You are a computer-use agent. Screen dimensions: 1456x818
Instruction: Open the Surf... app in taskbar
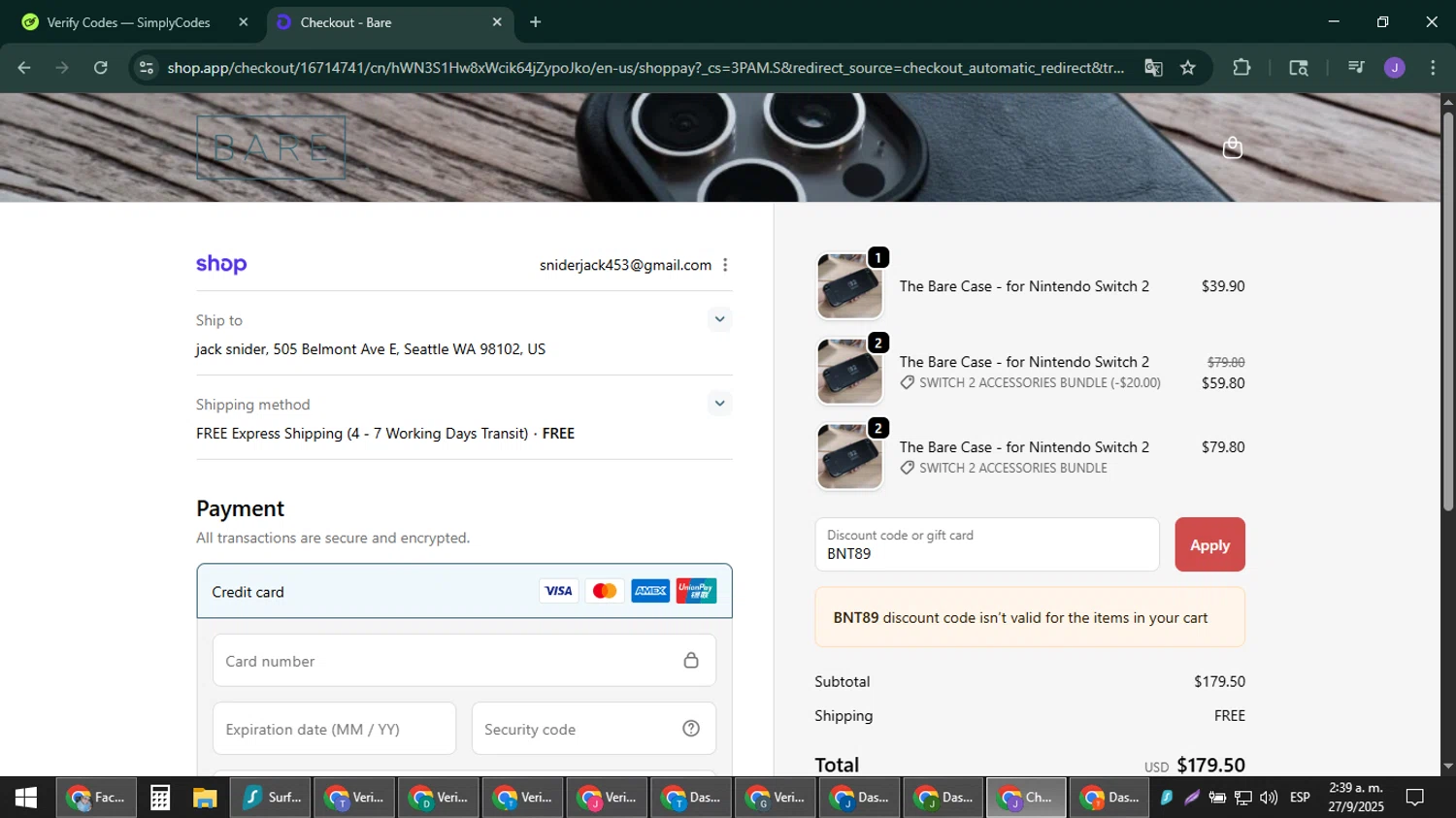[271, 798]
